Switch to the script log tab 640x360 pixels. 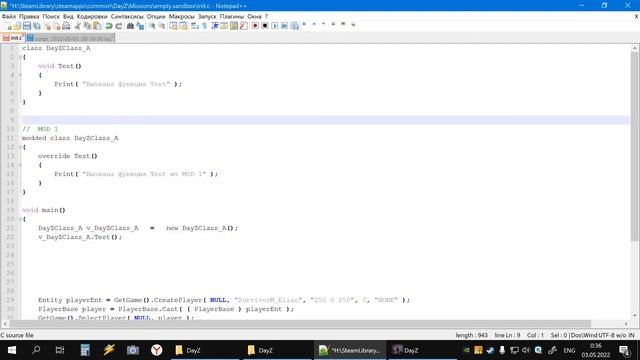point(70,38)
